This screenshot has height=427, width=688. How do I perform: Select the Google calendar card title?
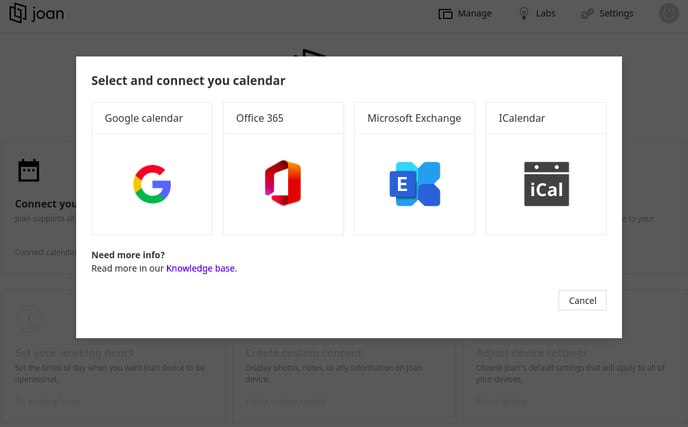(143, 118)
